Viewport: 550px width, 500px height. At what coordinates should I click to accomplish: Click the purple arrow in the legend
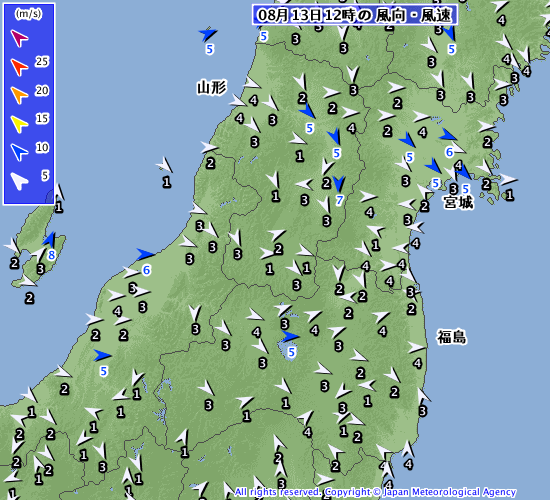tap(19, 38)
